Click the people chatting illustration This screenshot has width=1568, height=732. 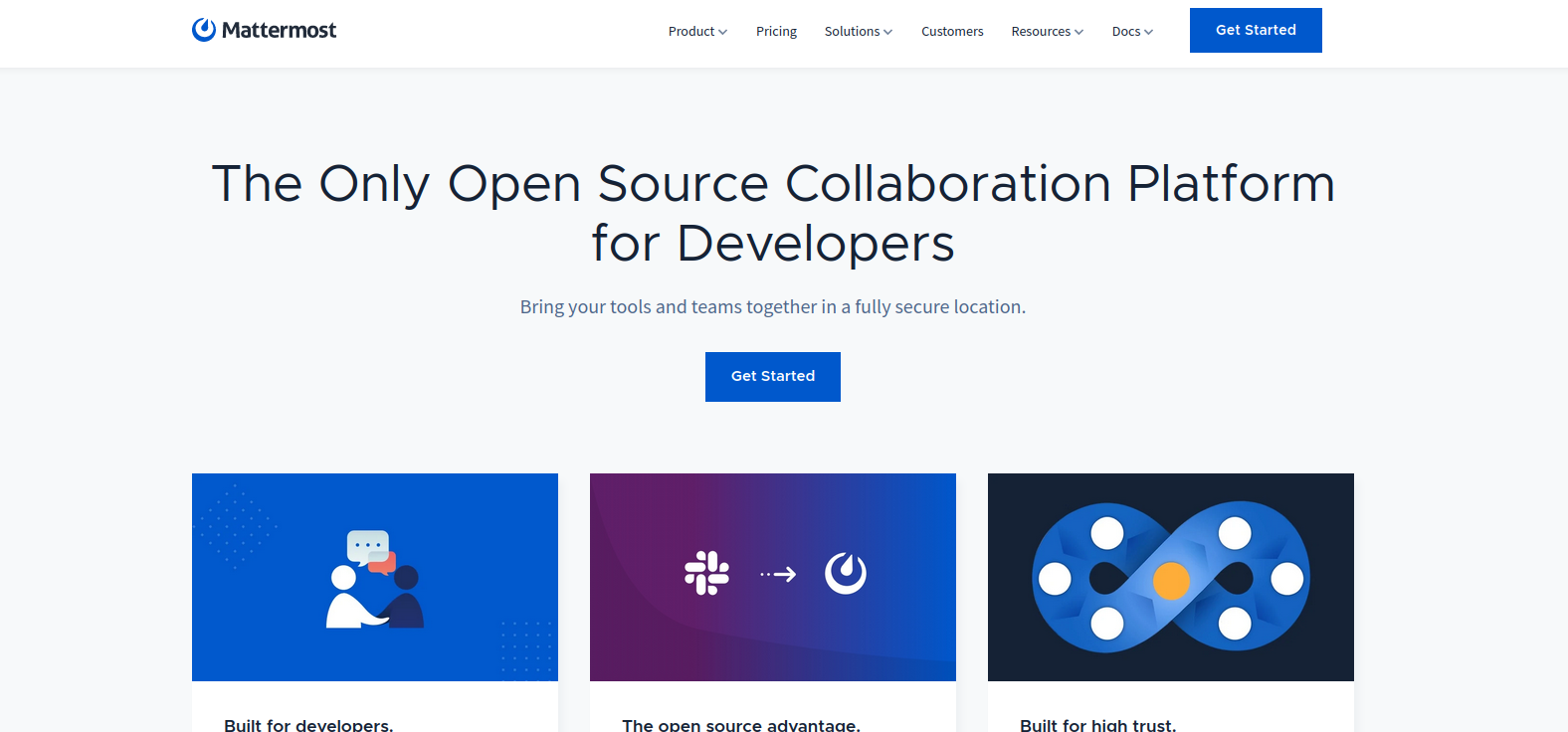(x=375, y=579)
